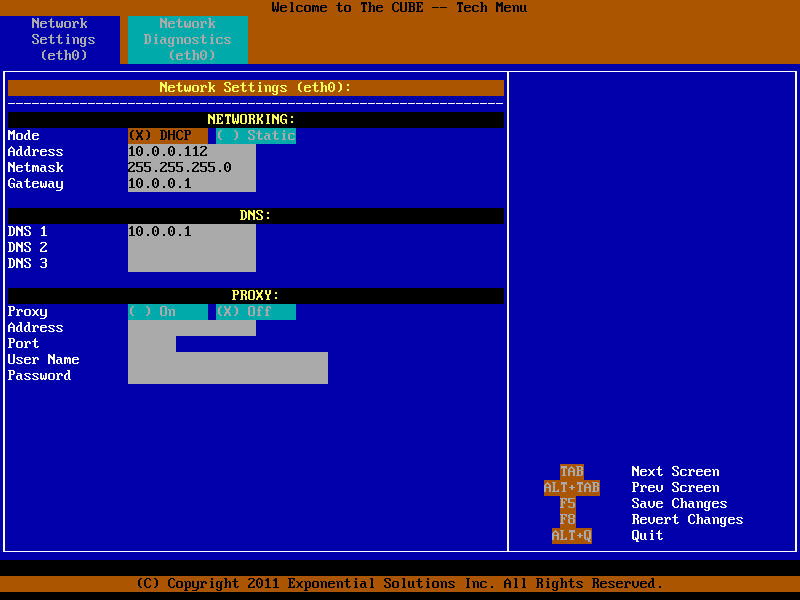
Task: Click the Next Screen label
Action: click(x=676, y=471)
